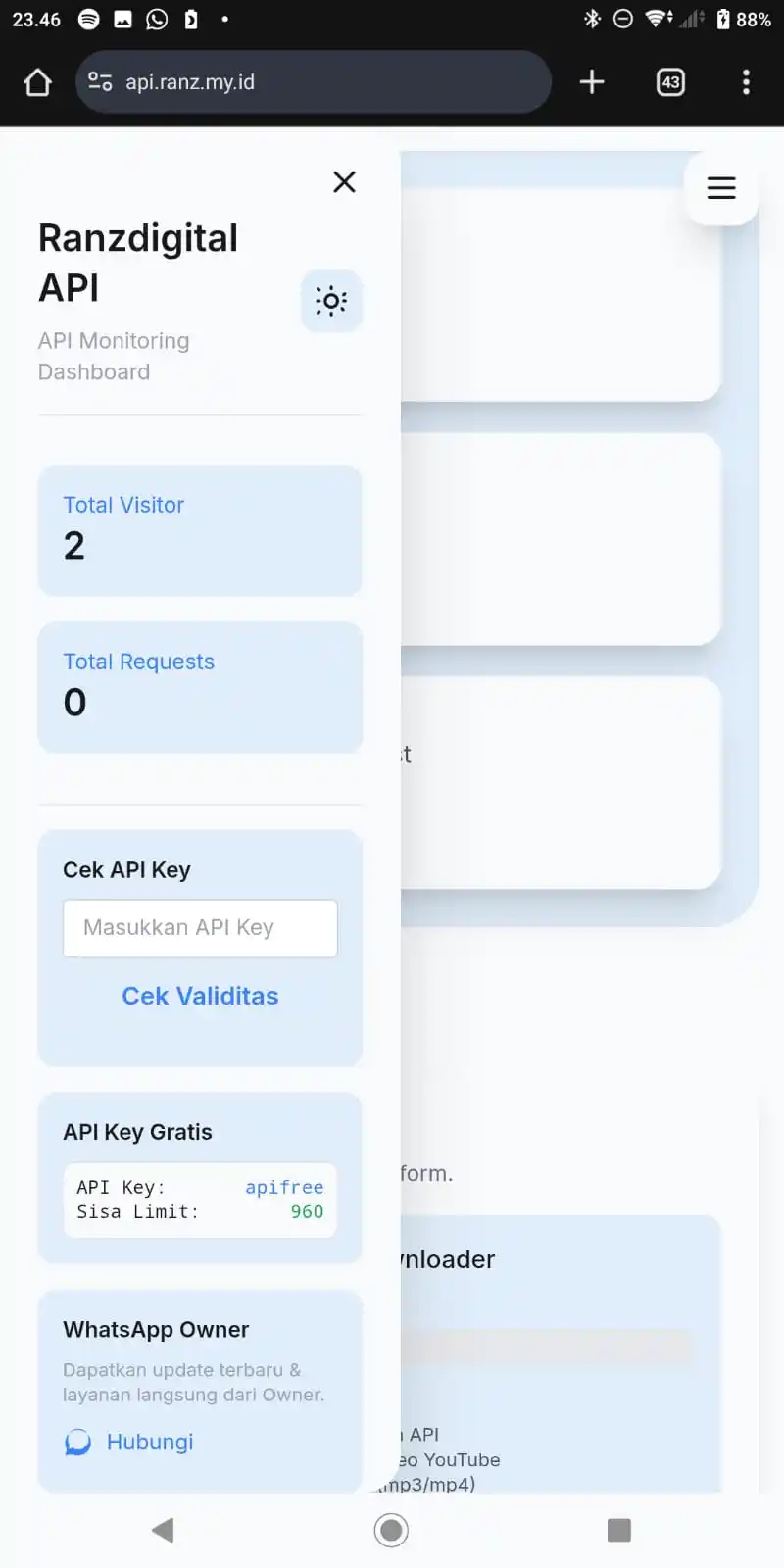Viewport: 784px width, 1568px height.
Task: Tap the Android recent apps square button
Action: pos(619,1530)
